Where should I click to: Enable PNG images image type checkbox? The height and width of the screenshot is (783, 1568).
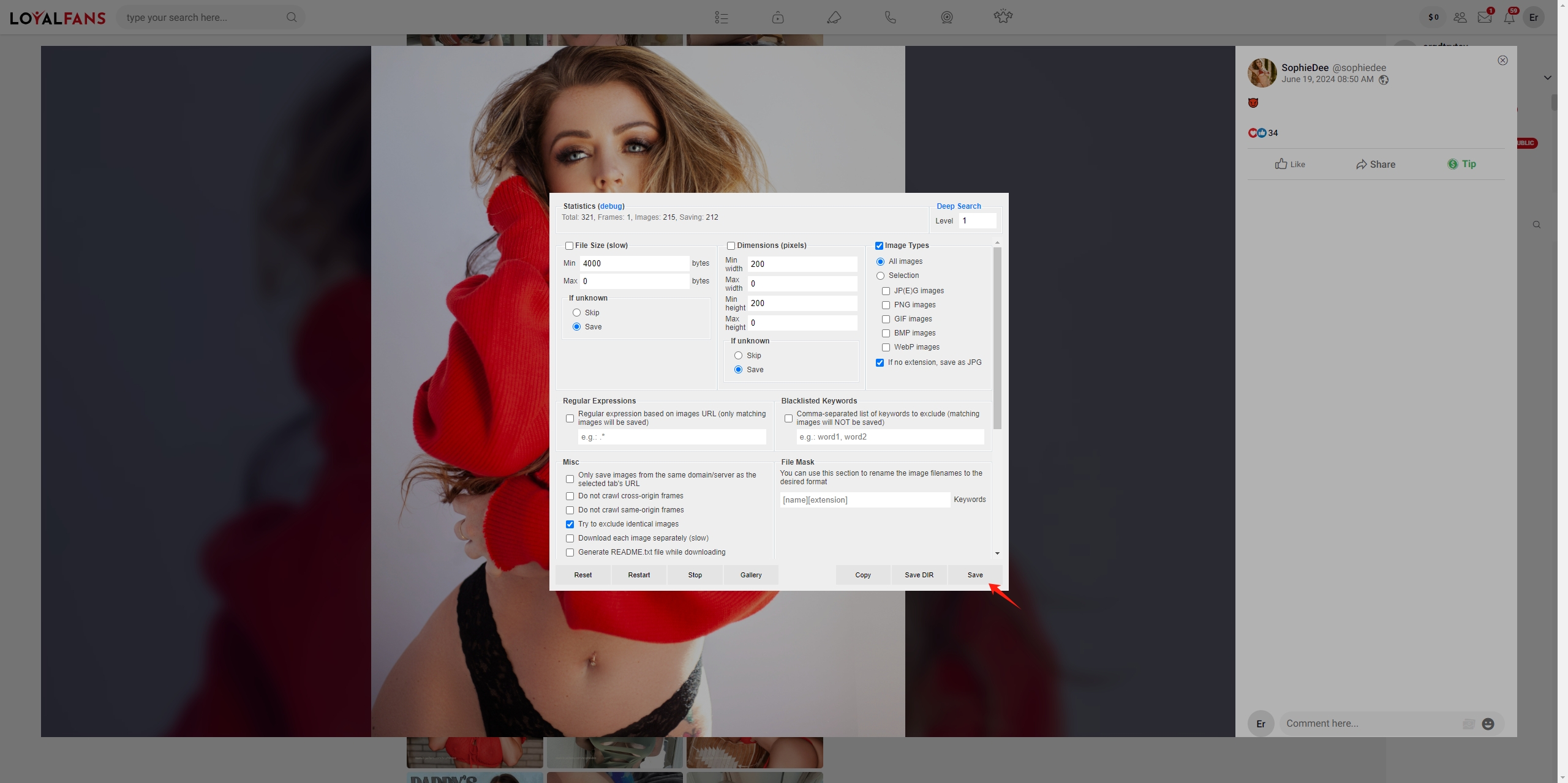click(885, 305)
